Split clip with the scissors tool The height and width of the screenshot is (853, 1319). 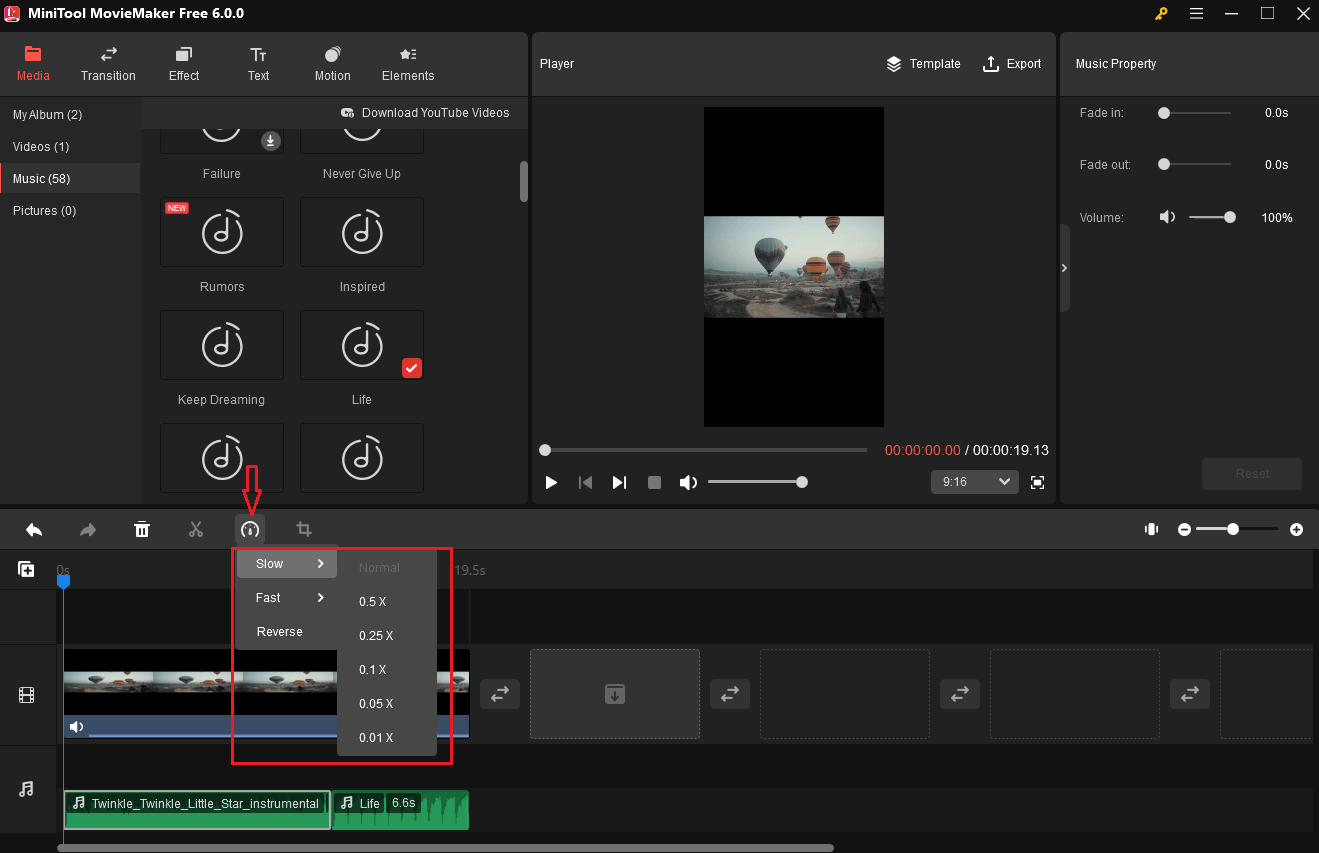[196, 530]
